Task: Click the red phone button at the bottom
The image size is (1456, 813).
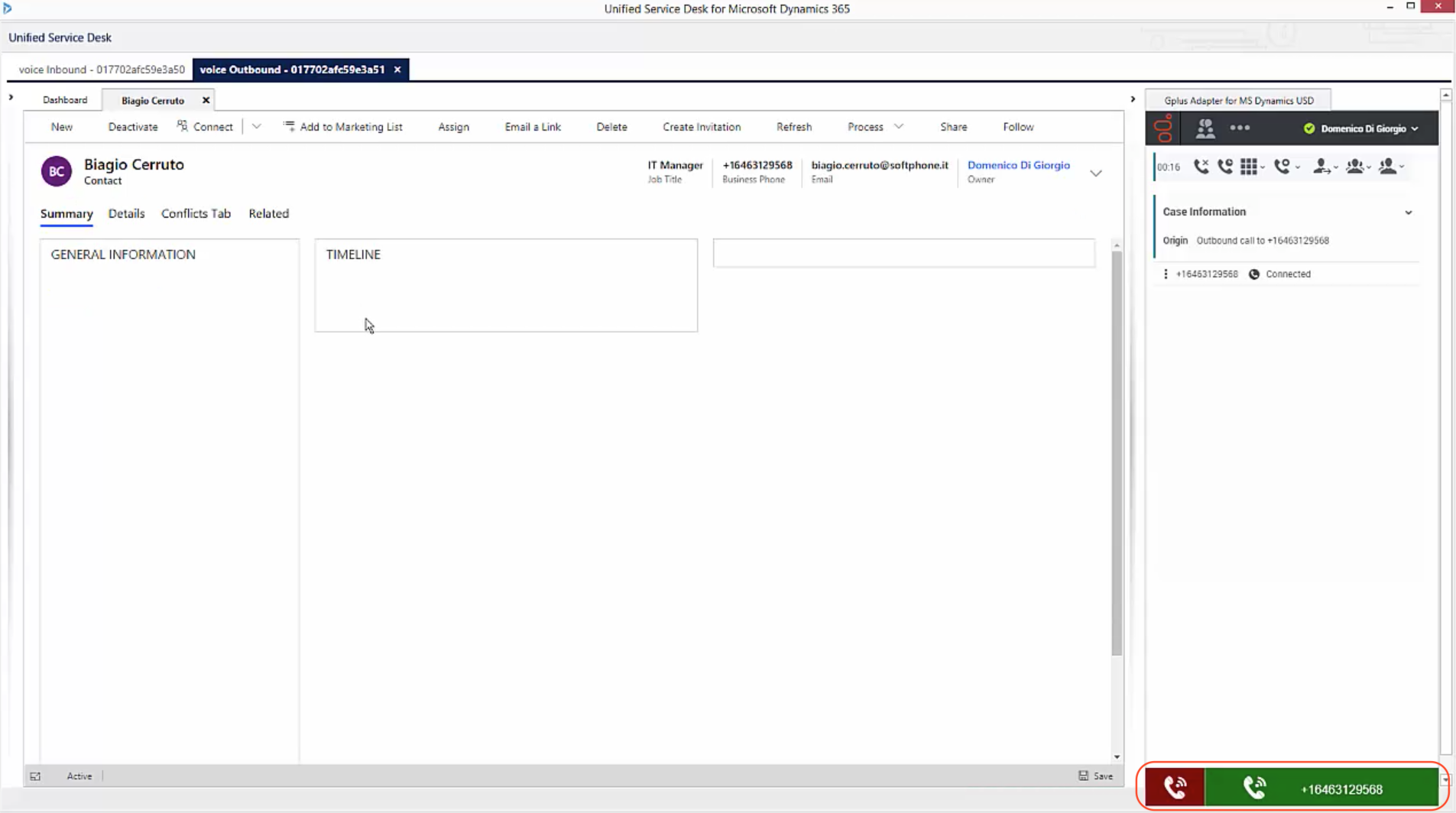Action: point(1175,788)
